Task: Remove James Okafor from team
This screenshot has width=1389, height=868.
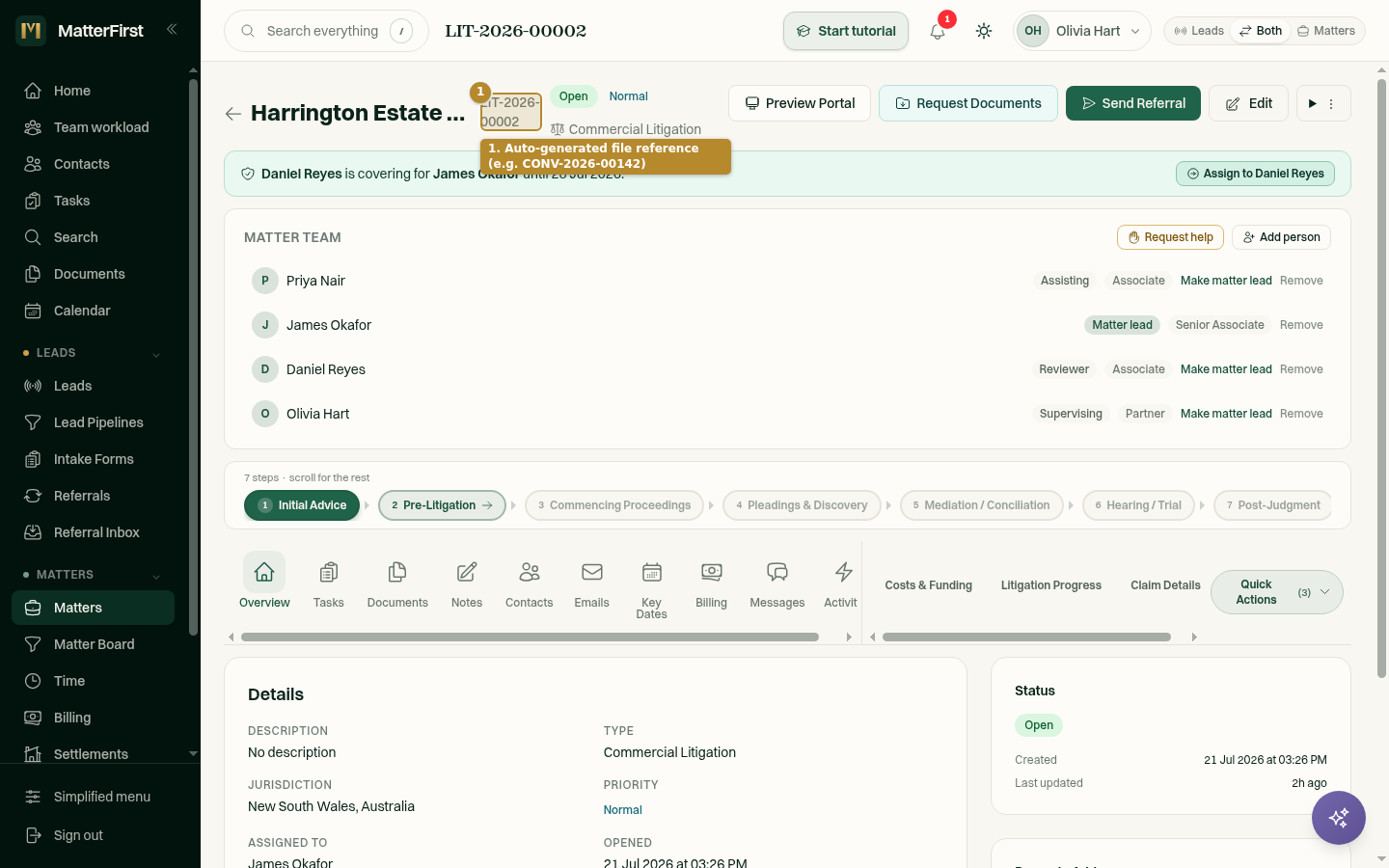Action: [1301, 325]
